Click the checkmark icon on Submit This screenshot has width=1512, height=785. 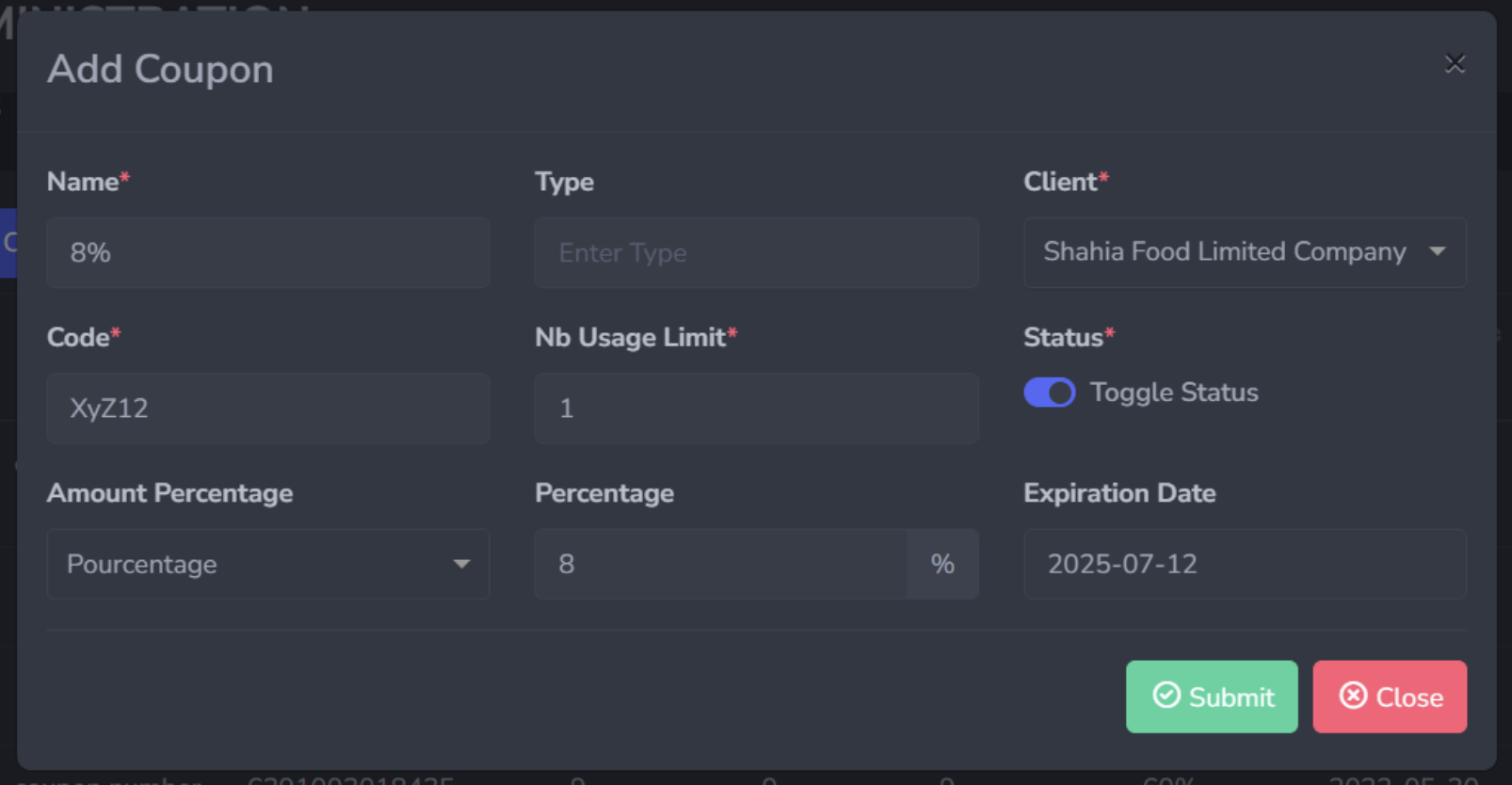[1166, 696]
